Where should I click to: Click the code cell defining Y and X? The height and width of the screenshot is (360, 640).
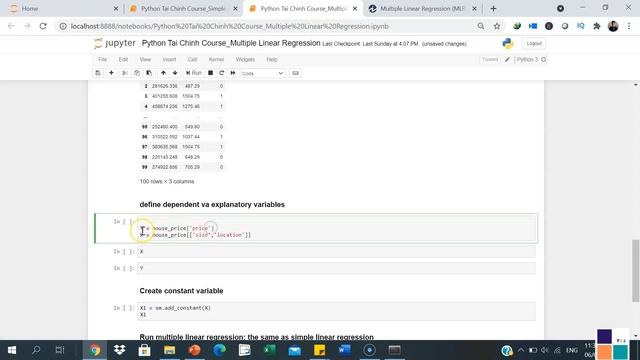[x=337, y=229]
